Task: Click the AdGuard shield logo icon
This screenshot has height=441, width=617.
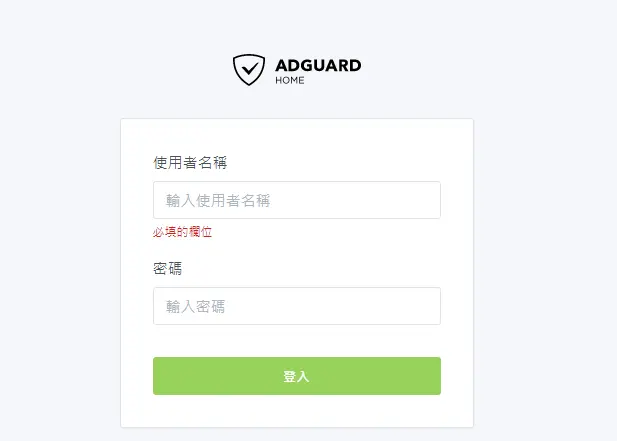Action: (x=249, y=70)
